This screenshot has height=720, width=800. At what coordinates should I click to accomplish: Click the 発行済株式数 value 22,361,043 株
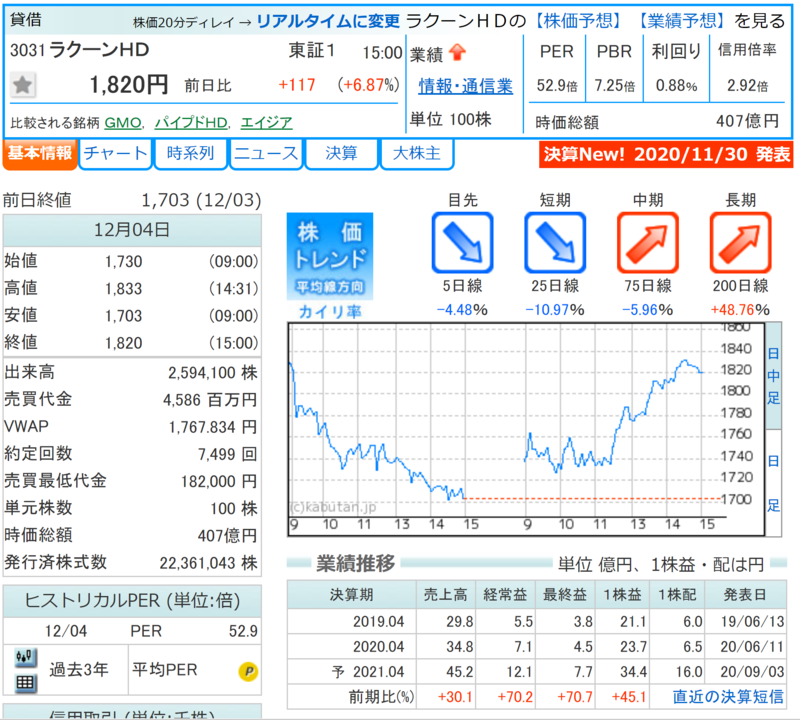(208, 563)
